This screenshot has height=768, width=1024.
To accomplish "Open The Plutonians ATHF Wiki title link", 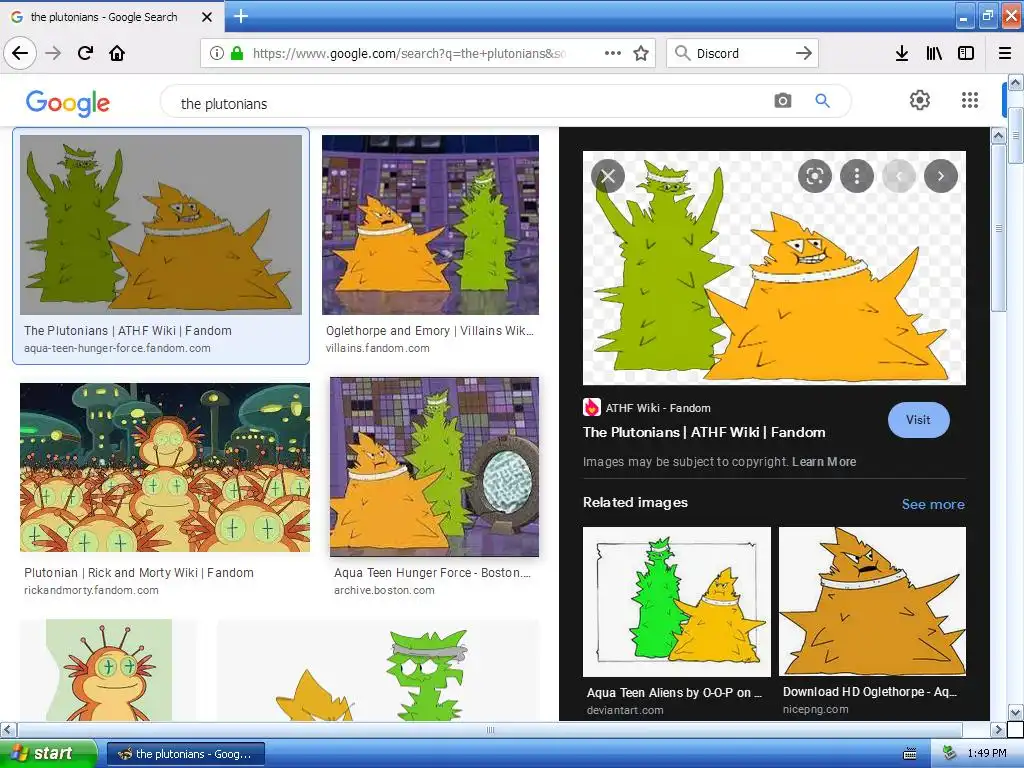I will point(704,432).
